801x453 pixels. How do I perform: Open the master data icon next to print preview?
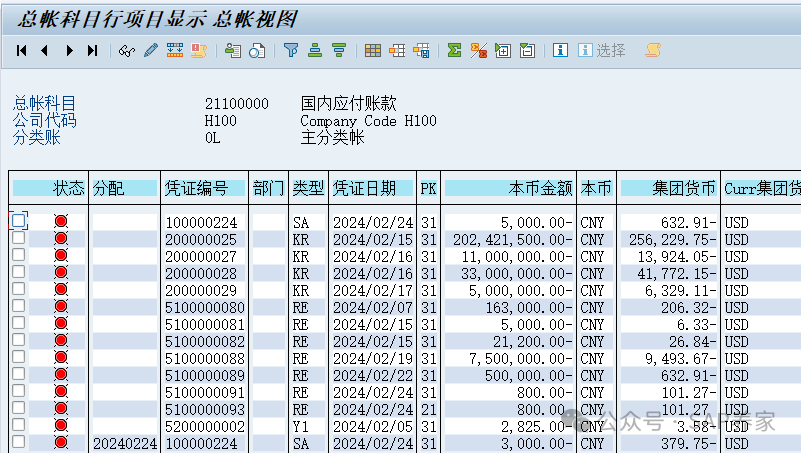click(233, 51)
